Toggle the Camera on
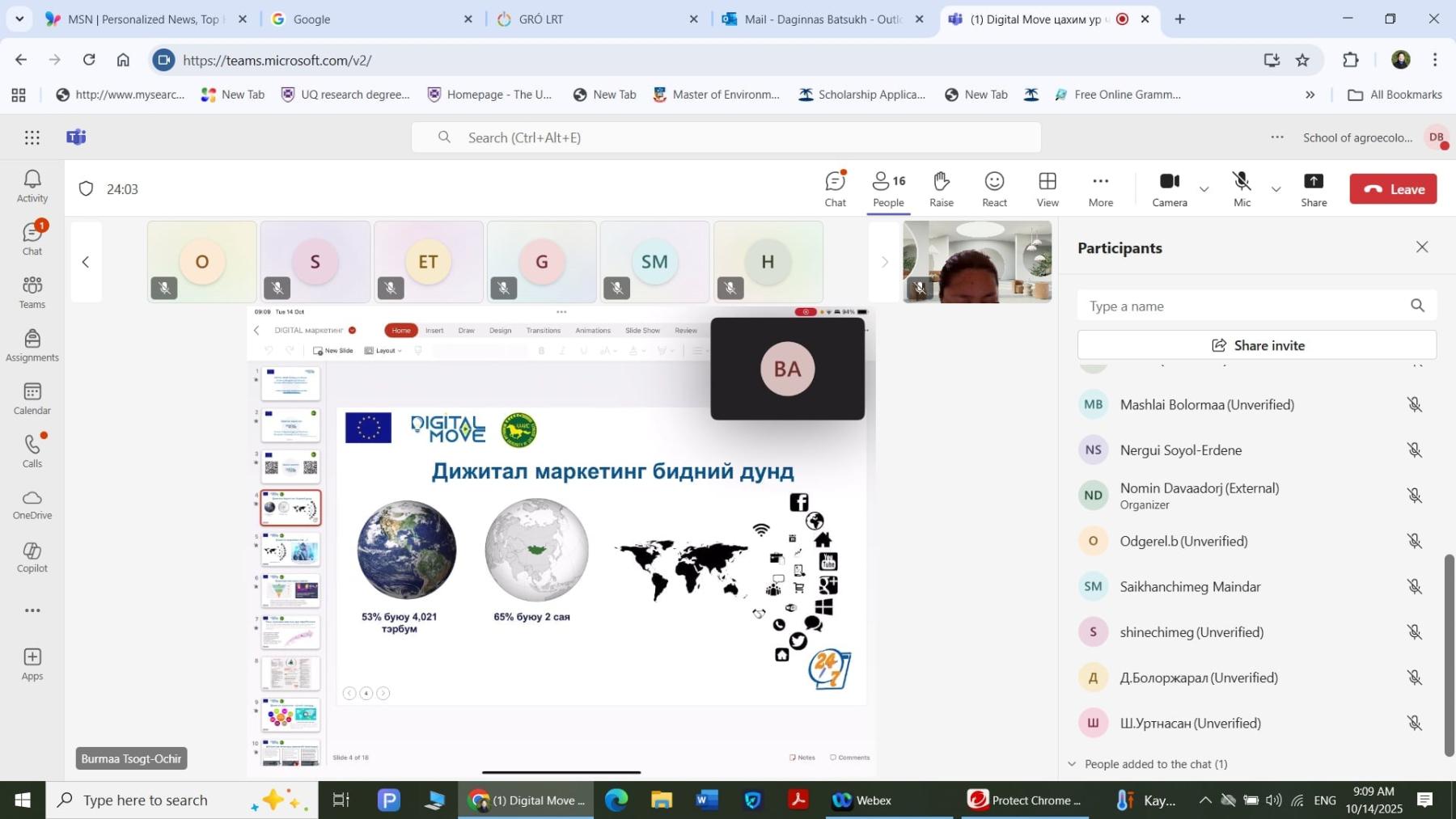This screenshot has height=819, width=1456. pyautogui.click(x=1169, y=189)
